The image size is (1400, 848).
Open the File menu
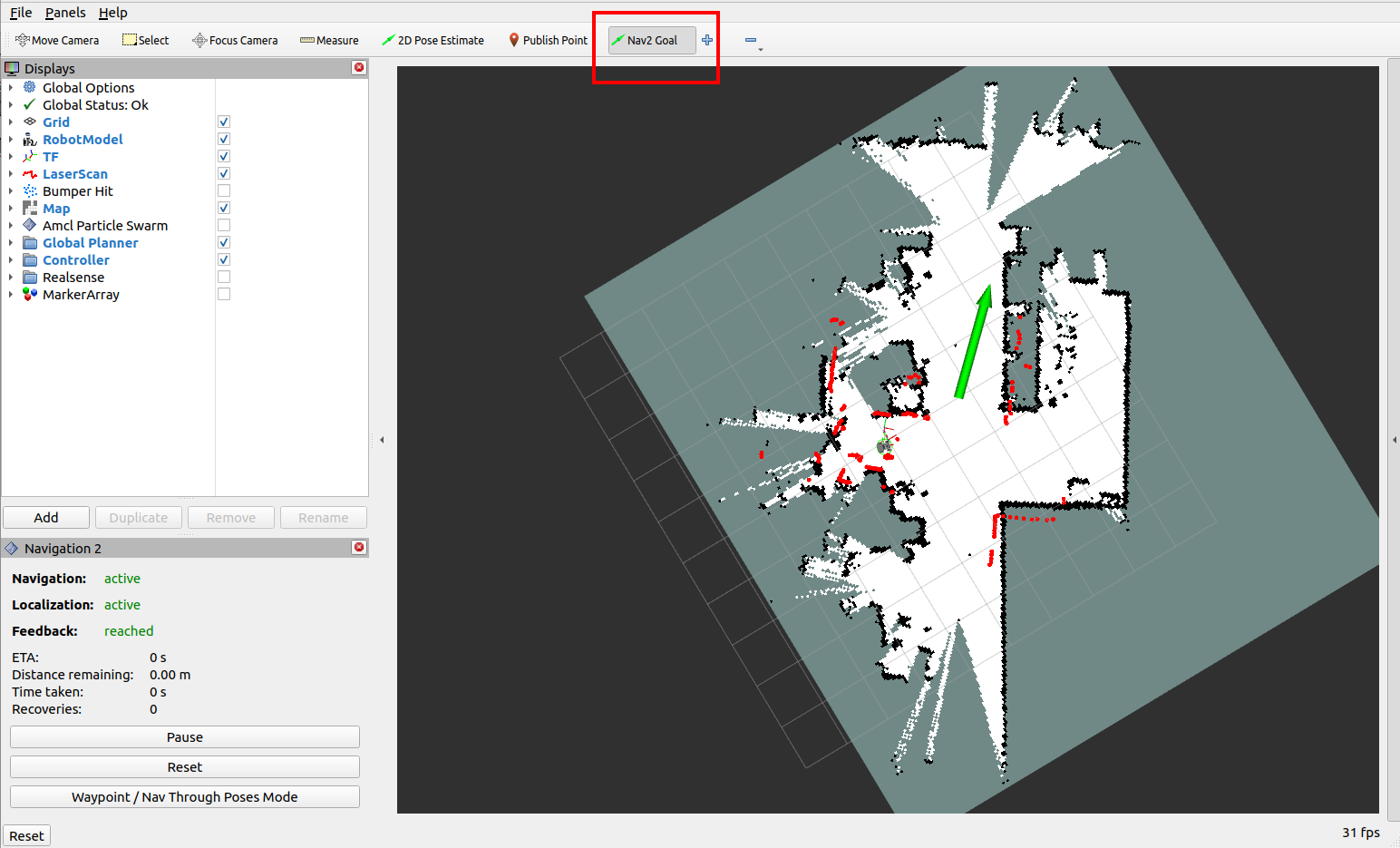(x=21, y=13)
